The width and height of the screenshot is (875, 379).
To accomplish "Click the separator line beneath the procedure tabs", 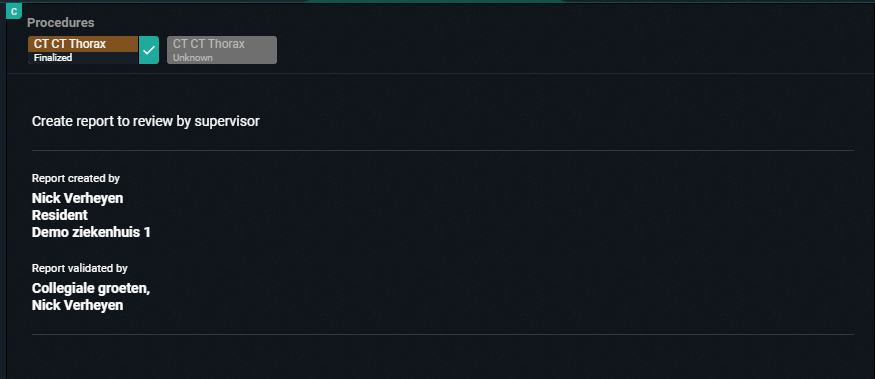I will coord(440,73).
